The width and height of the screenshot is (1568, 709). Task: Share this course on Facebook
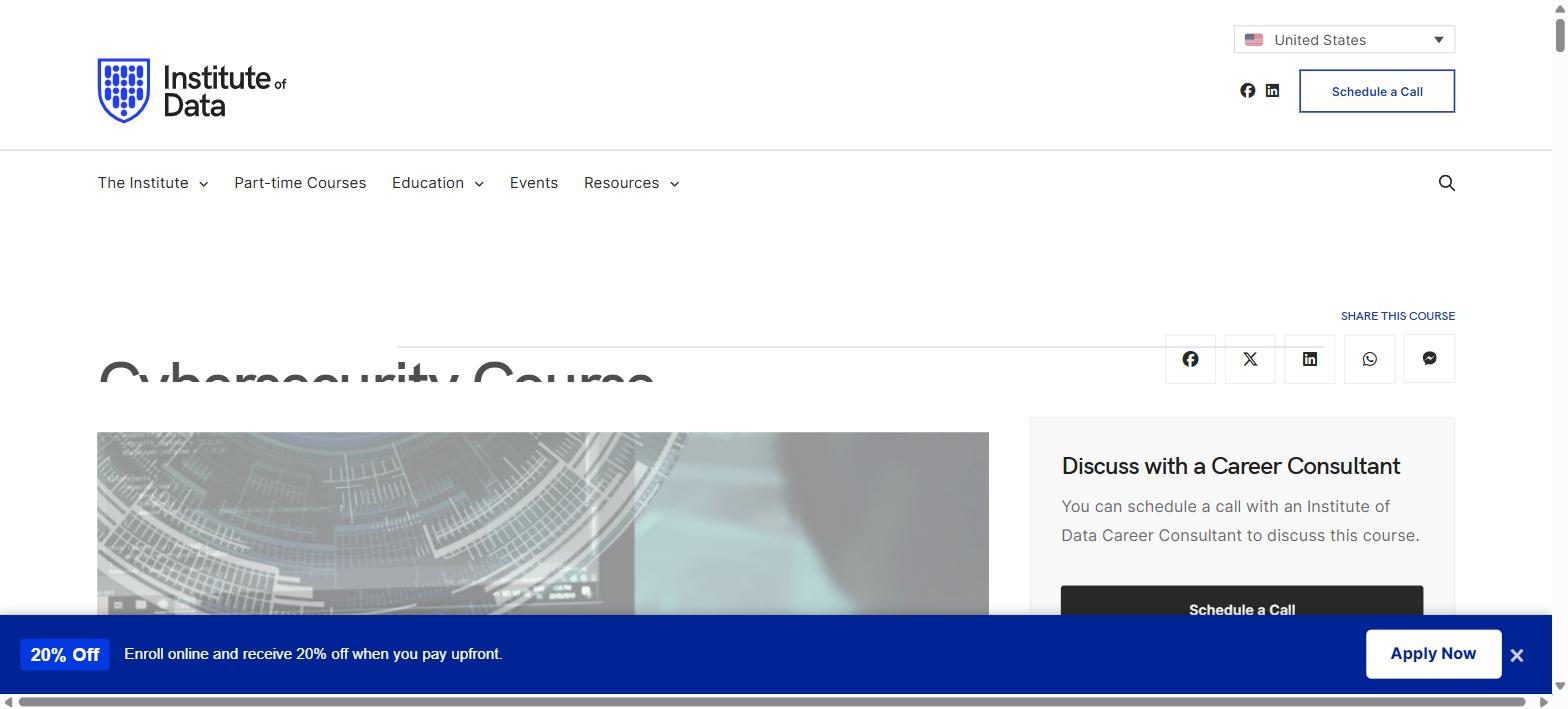pyautogui.click(x=1190, y=359)
